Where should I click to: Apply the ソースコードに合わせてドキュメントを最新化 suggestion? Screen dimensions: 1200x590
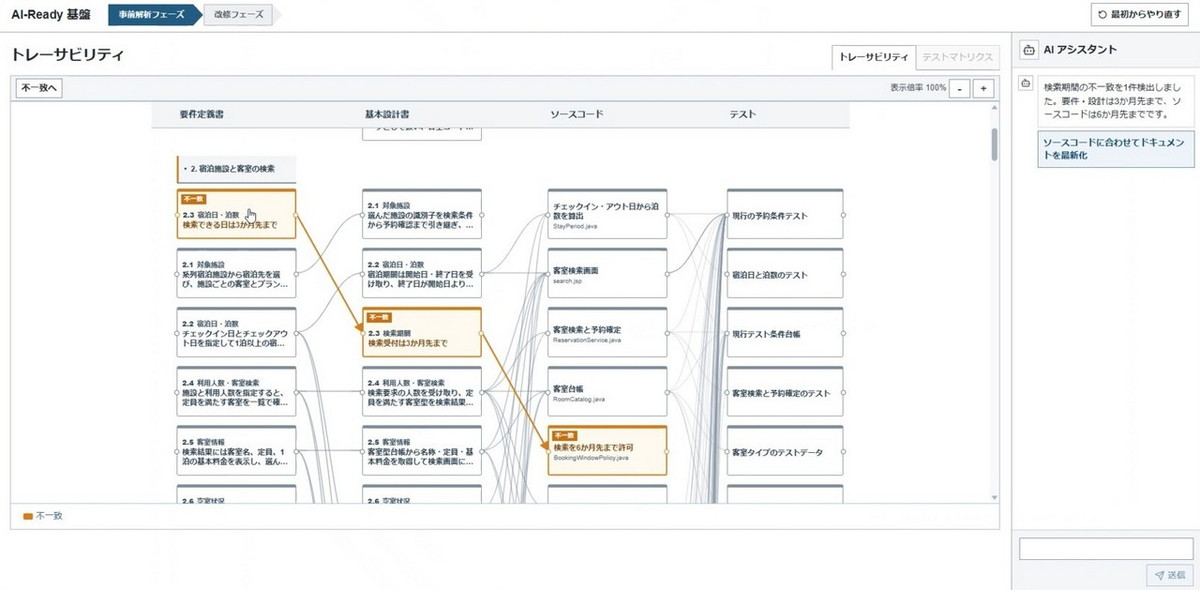point(1115,149)
